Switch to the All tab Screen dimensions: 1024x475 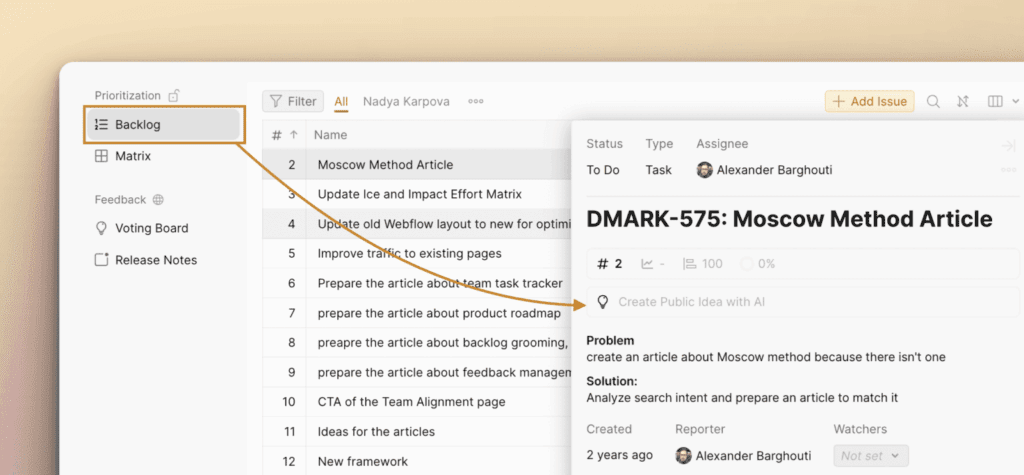click(341, 101)
